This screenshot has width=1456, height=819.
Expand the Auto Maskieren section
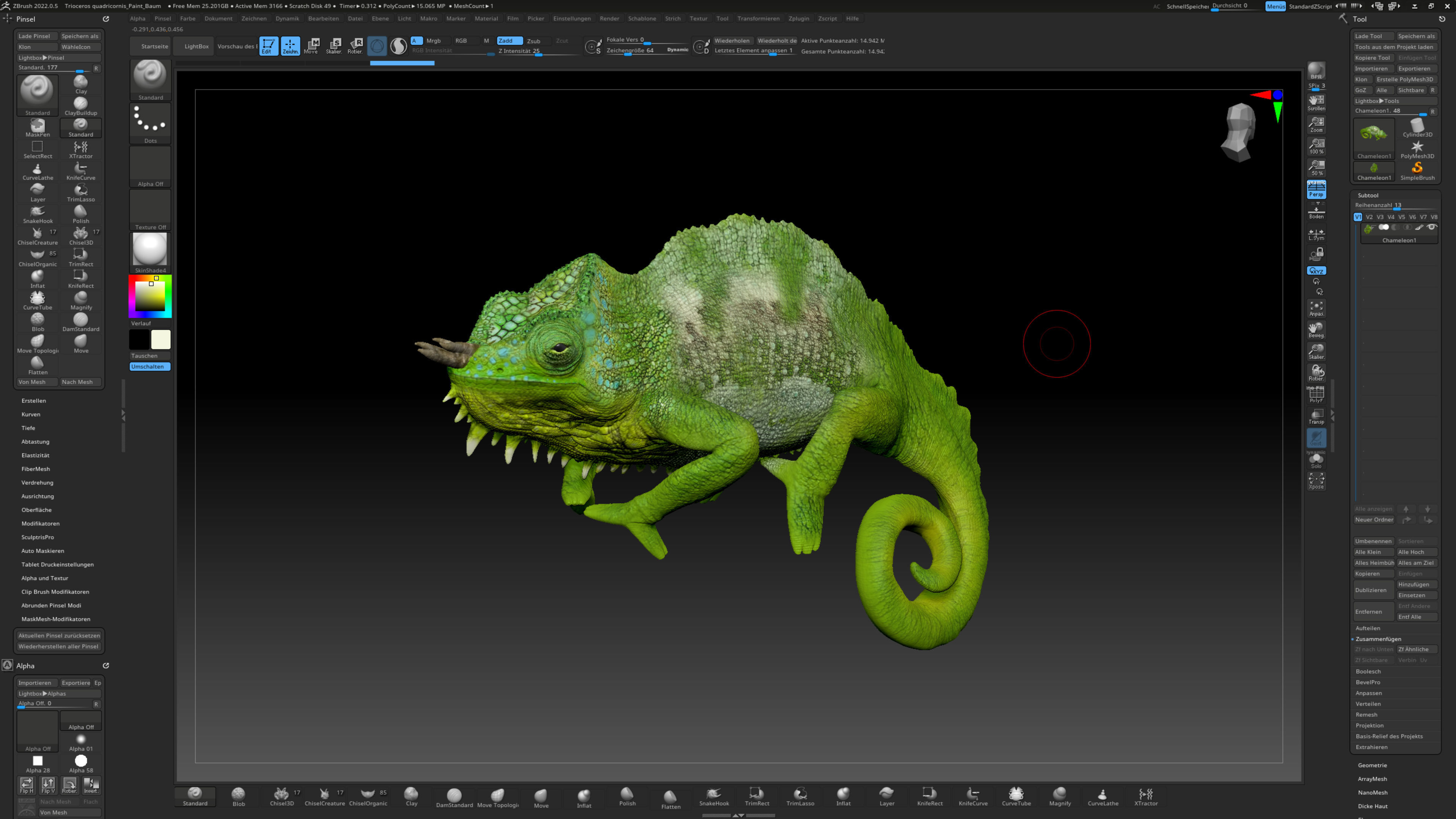coord(42,551)
